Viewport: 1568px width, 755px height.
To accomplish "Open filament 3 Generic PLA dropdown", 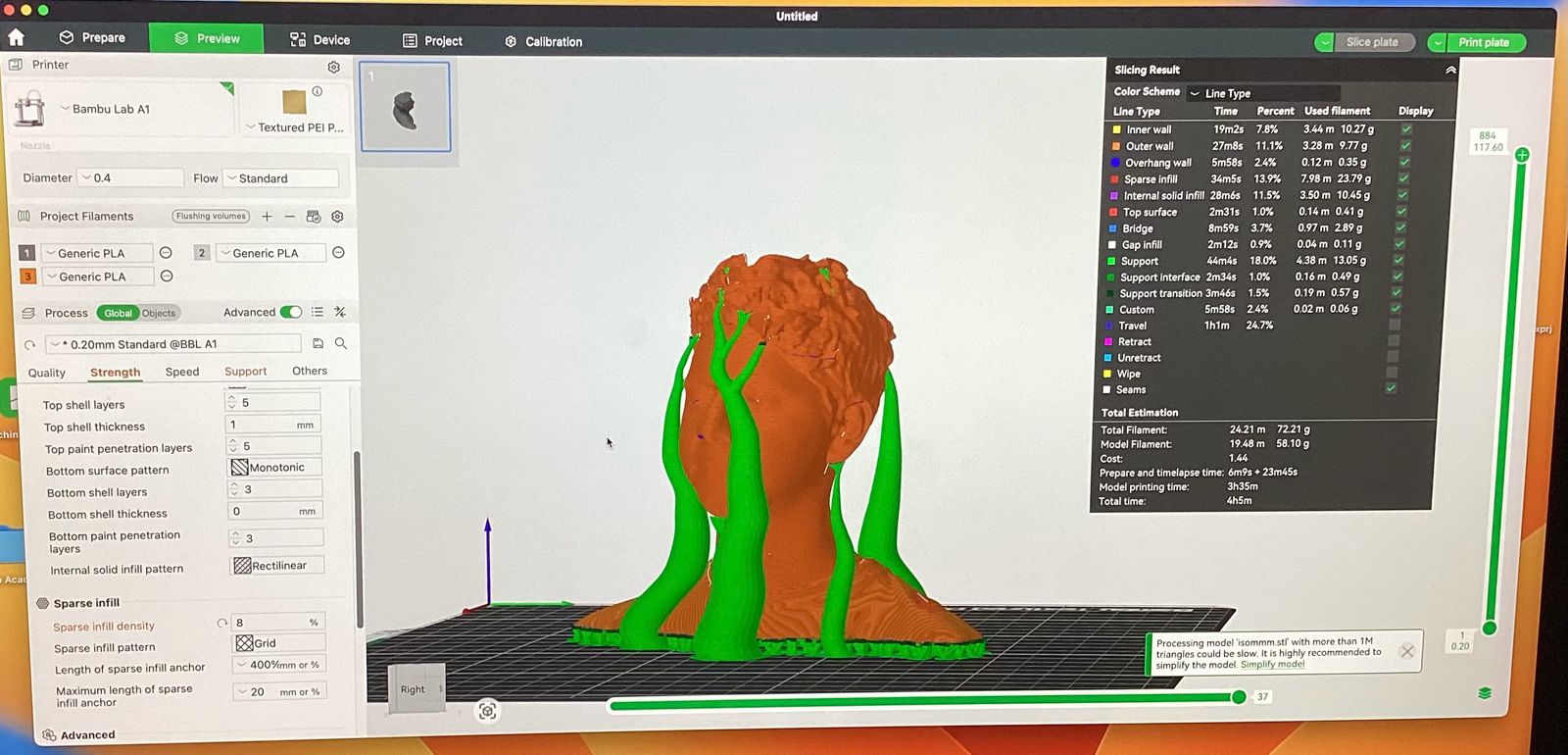I will click(x=97, y=277).
